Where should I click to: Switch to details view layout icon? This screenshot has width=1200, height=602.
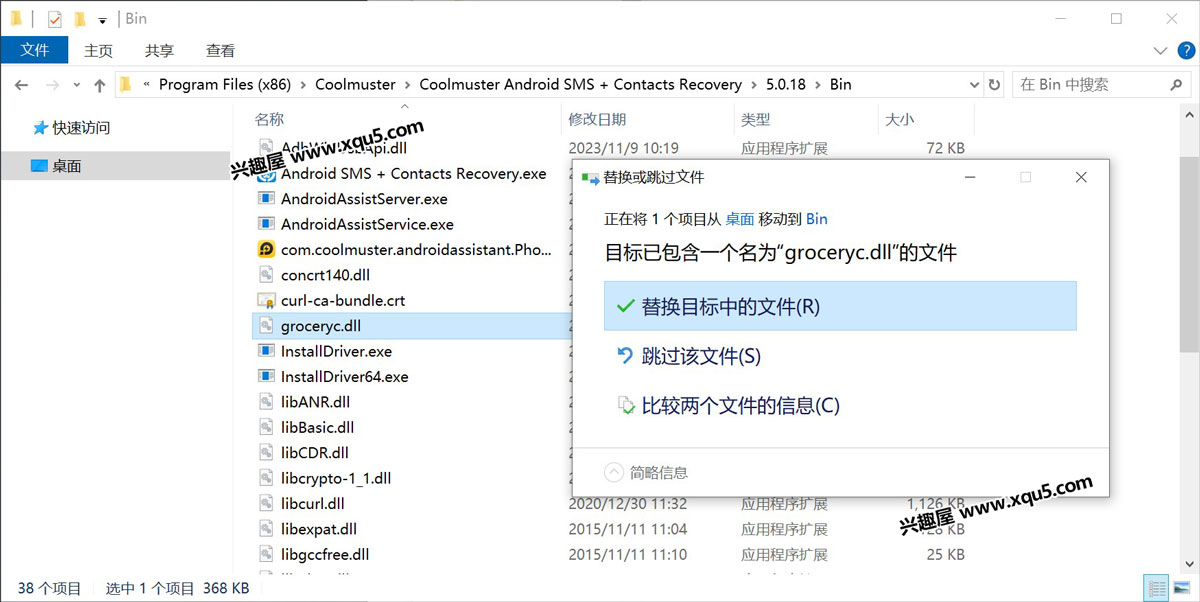click(x=1156, y=589)
